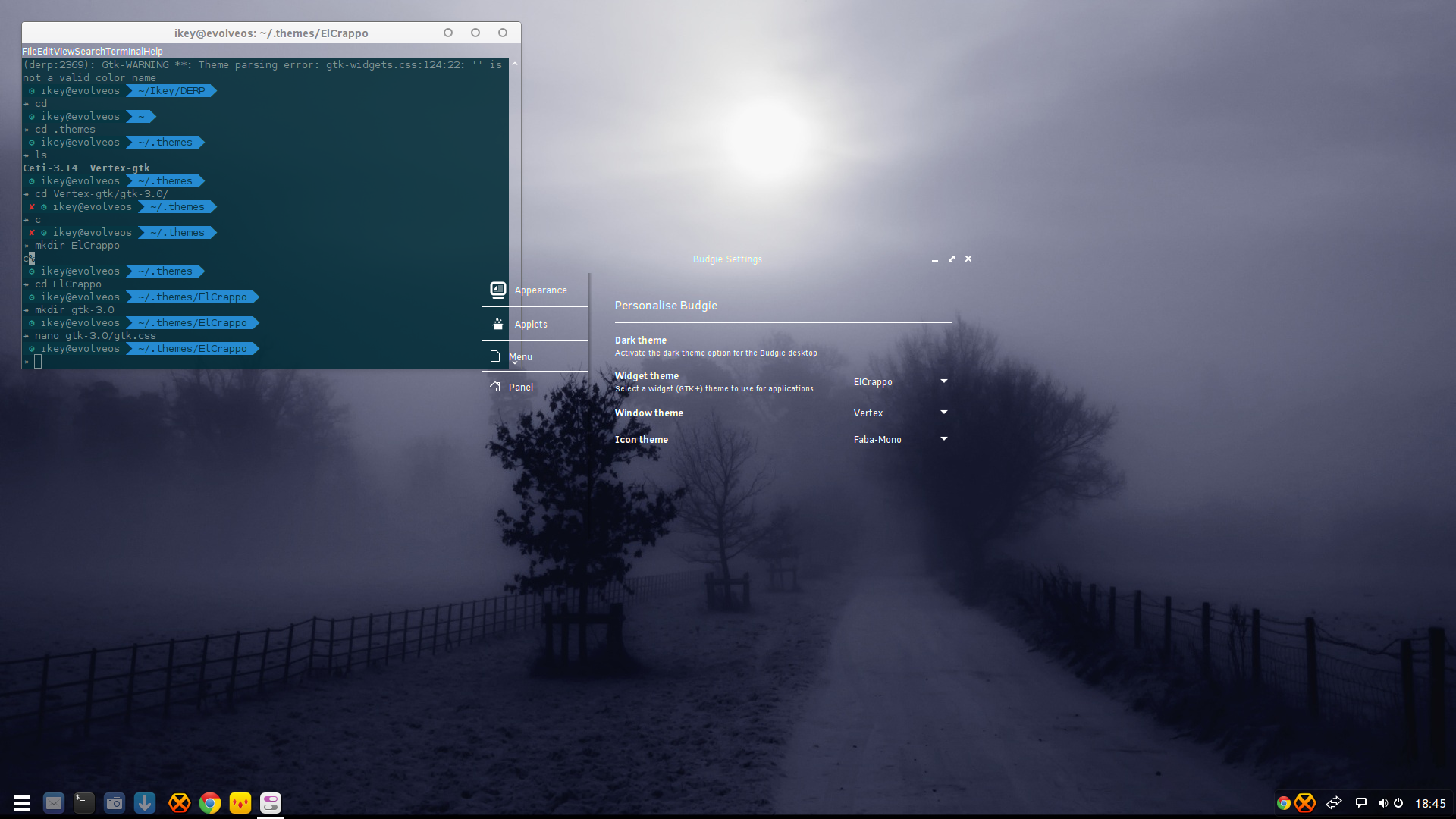This screenshot has width=1456, height=819.
Task: Click the 'Budgie Settings' window title
Action: [x=728, y=259]
